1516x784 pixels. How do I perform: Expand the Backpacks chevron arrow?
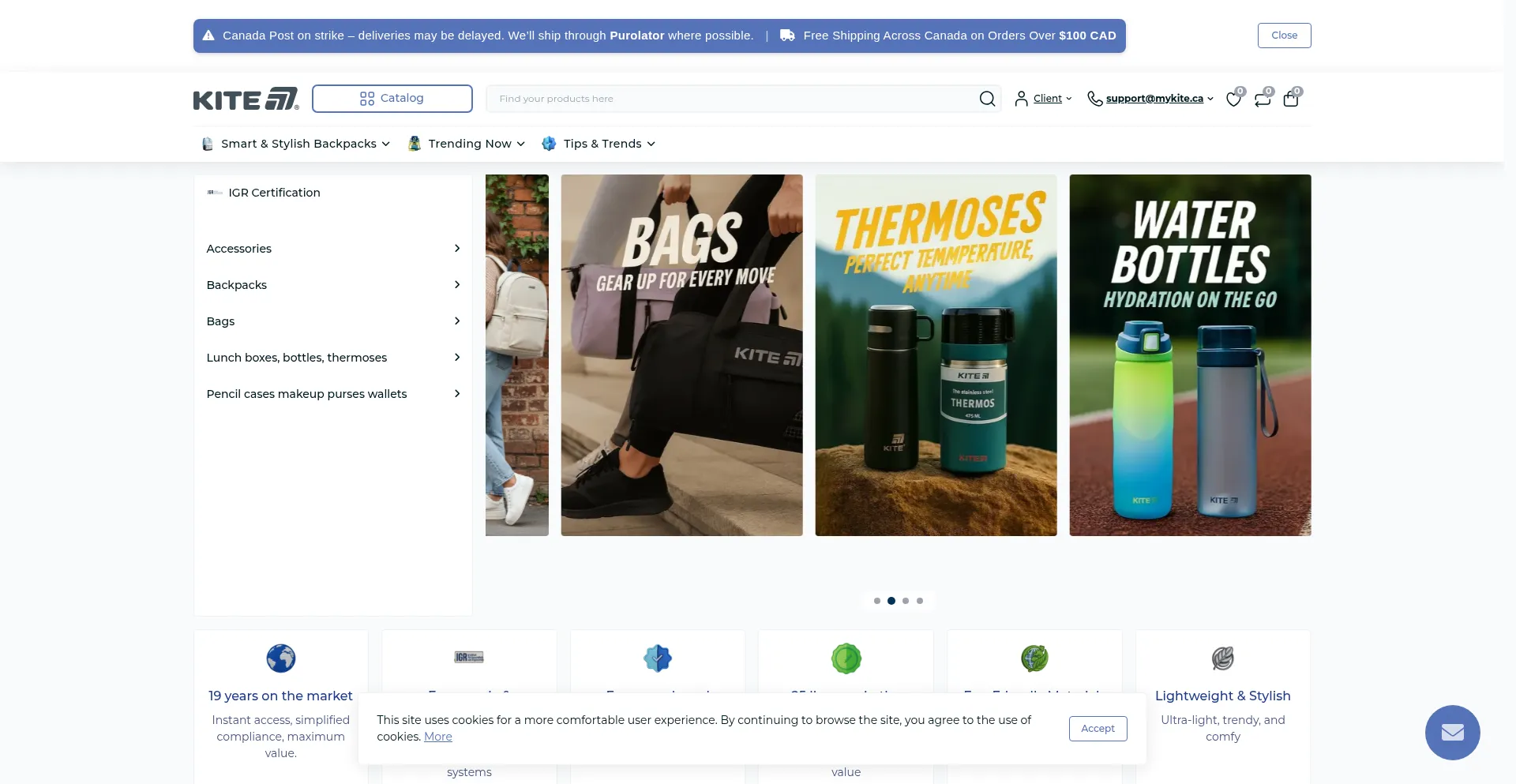[457, 285]
